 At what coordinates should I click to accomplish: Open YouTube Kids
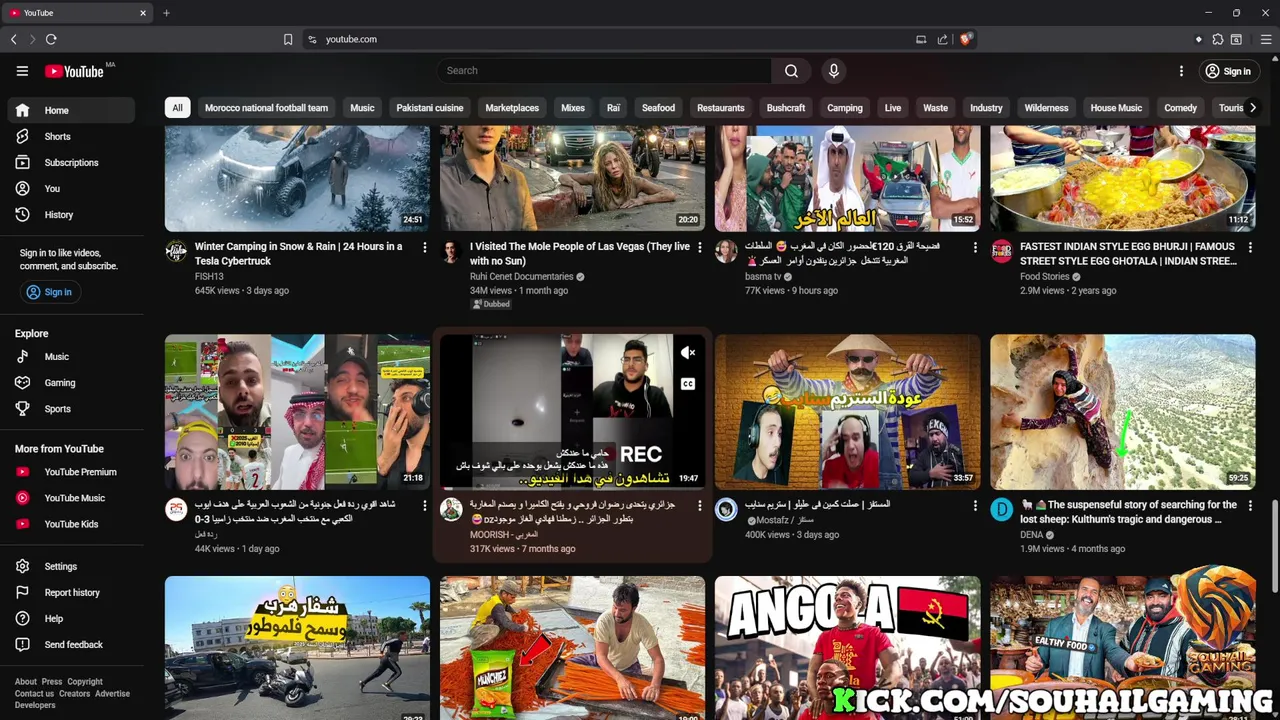point(70,524)
